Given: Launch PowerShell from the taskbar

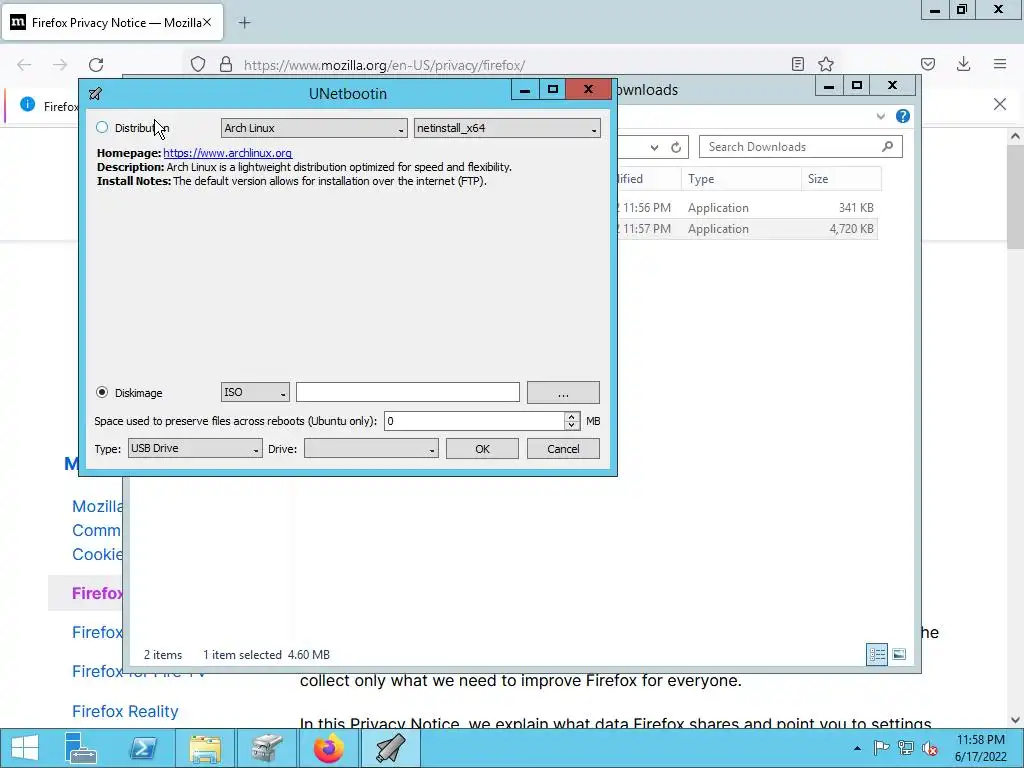Looking at the screenshot, I should [143, 748].
